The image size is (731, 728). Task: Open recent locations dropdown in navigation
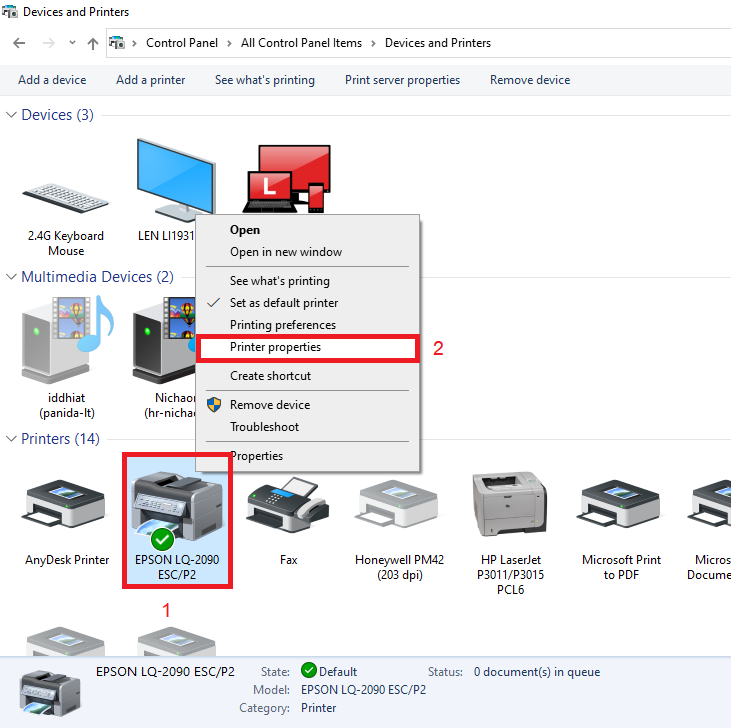click(x=72, y=43)
